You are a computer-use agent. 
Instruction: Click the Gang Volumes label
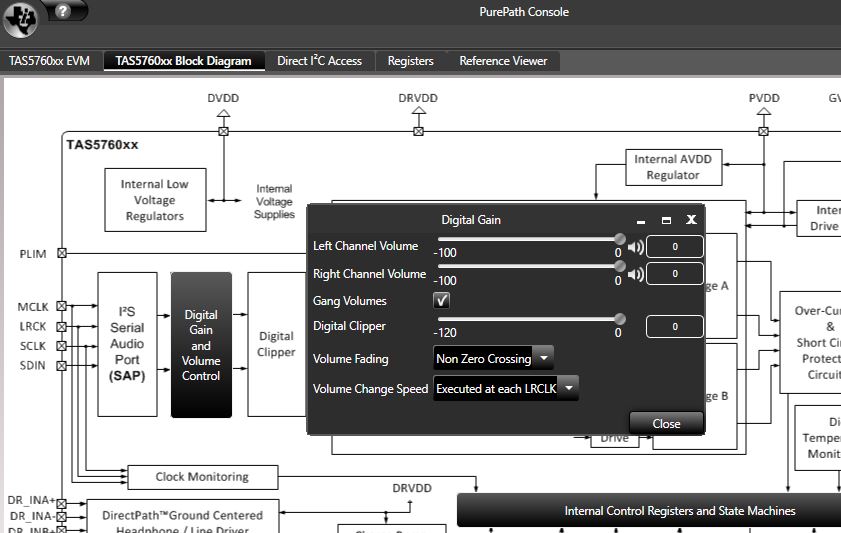(350, 301)
